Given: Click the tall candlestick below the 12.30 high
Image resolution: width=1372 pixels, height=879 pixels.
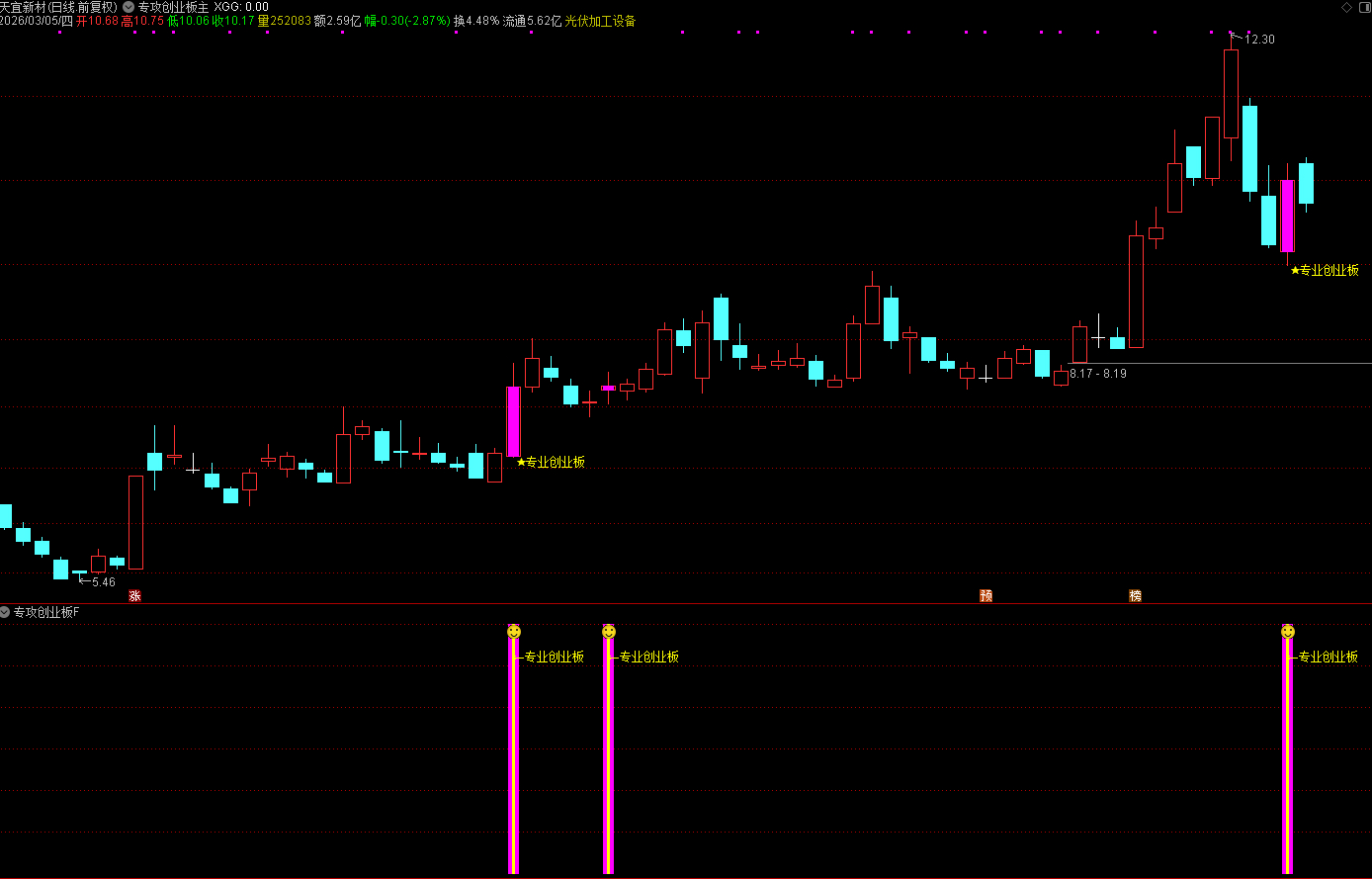Looking at the screenshot, I should [1231, 94].
